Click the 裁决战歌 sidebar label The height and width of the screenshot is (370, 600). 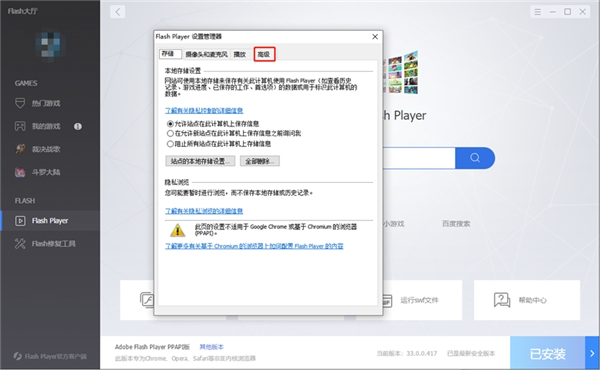click(46, 149)
